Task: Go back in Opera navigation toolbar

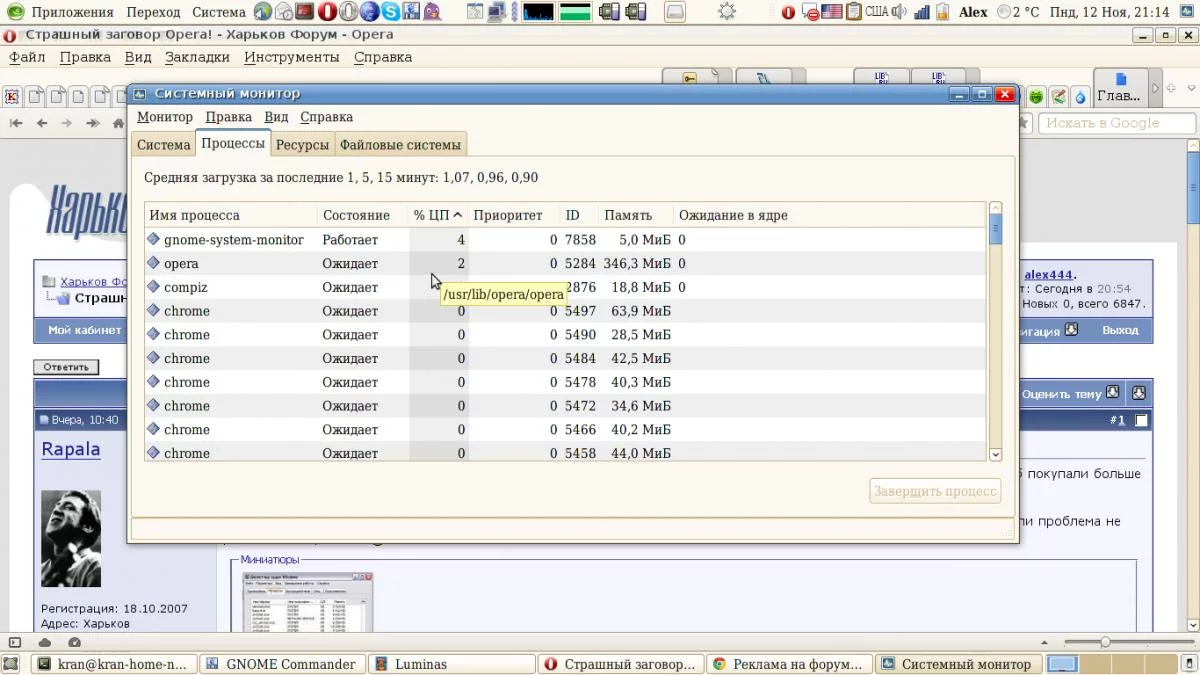Action: [42, 123]
